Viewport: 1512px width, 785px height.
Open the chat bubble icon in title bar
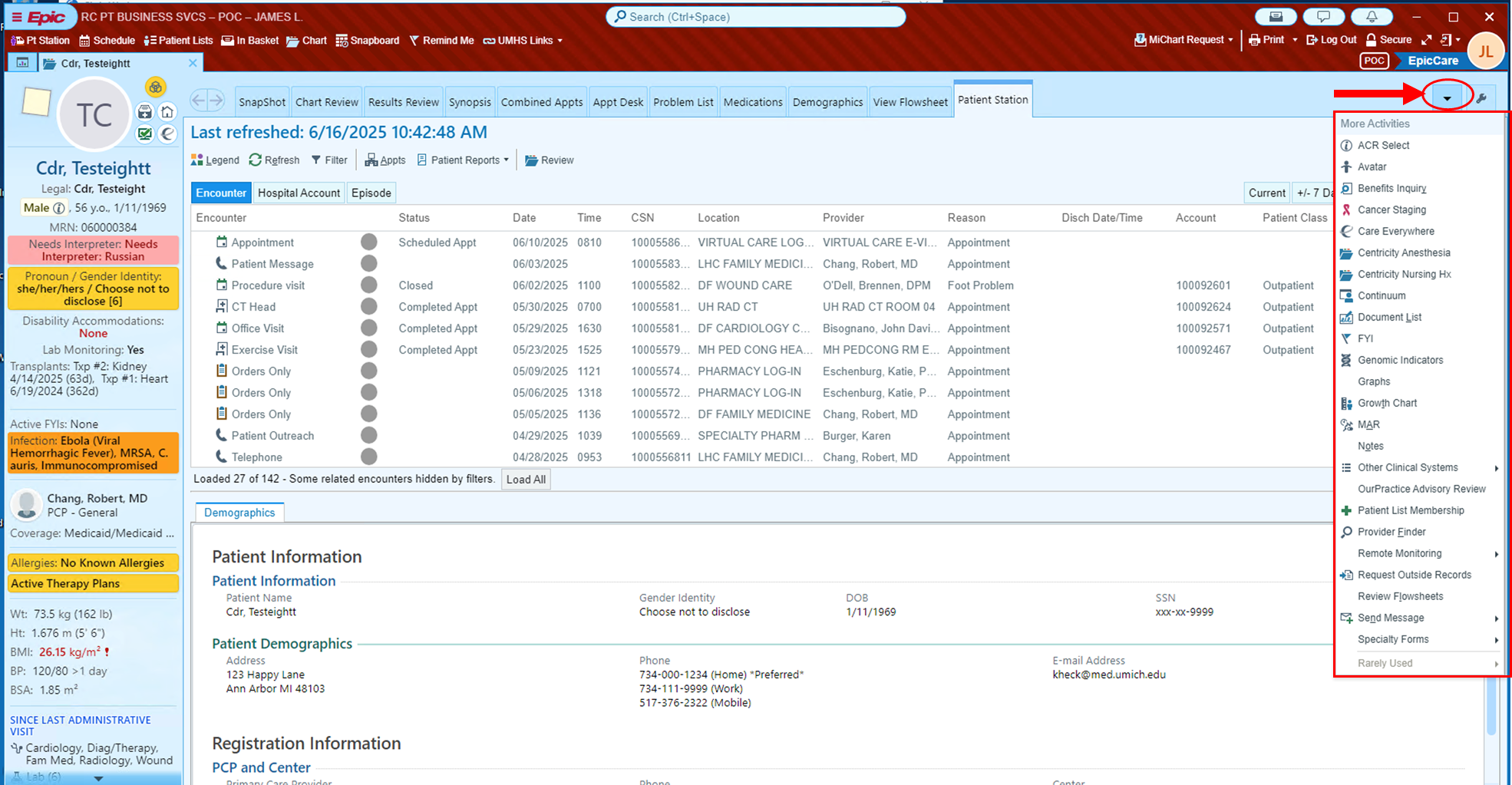(1324, 17)
